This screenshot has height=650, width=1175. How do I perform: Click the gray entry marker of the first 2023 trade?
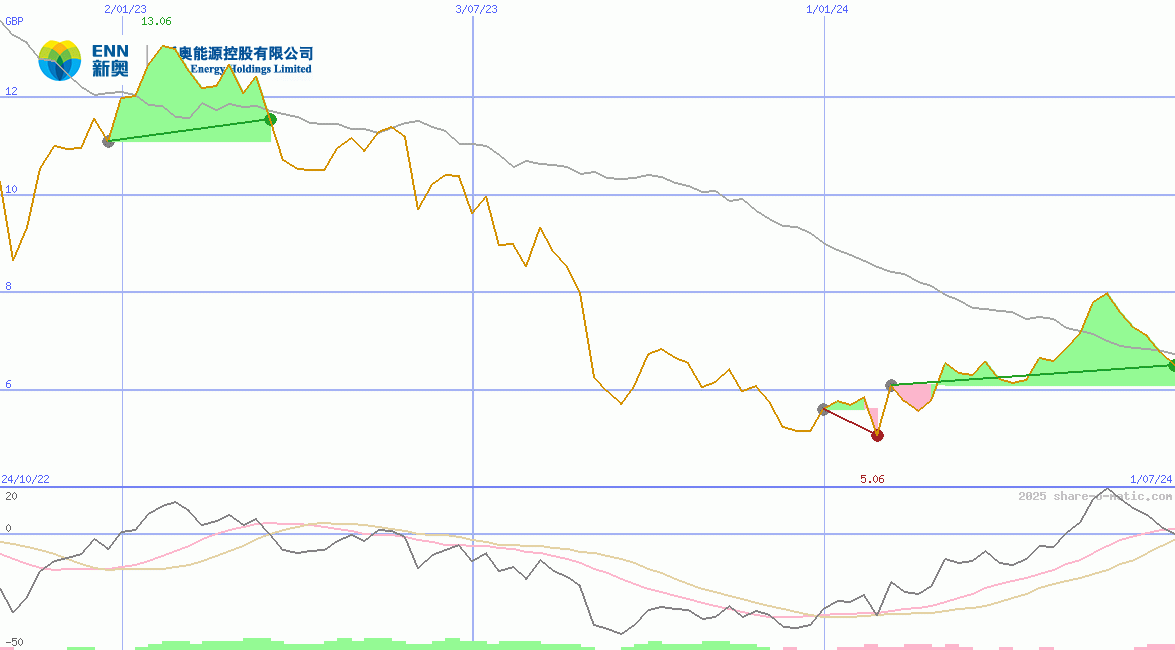(x=108, y=141)
